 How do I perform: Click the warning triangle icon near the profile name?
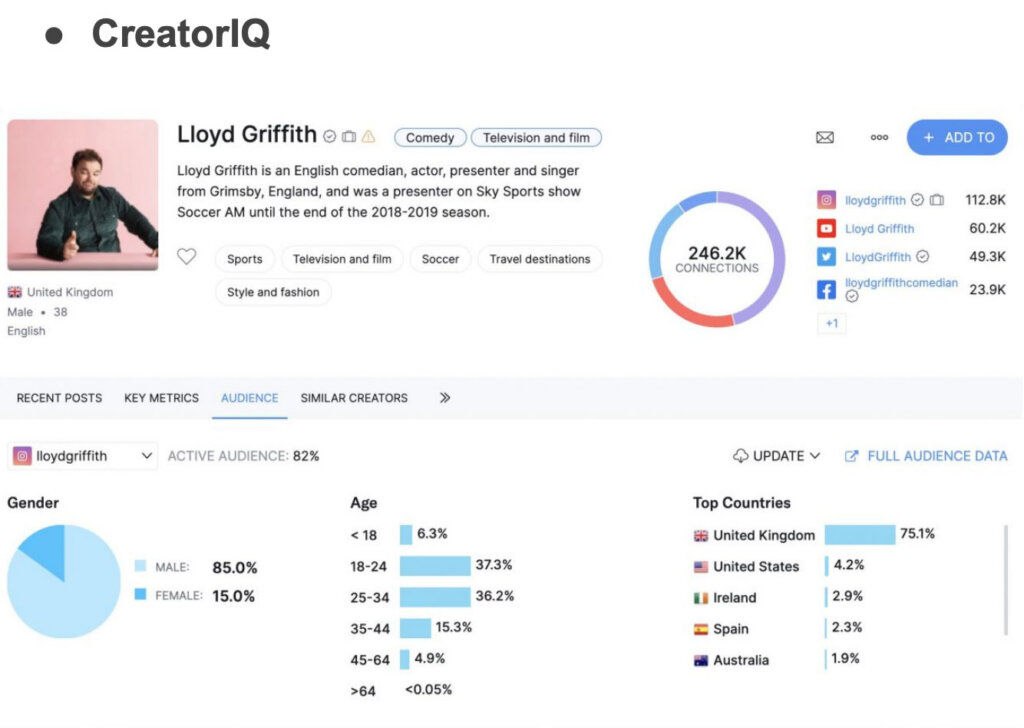pos(366,137)
